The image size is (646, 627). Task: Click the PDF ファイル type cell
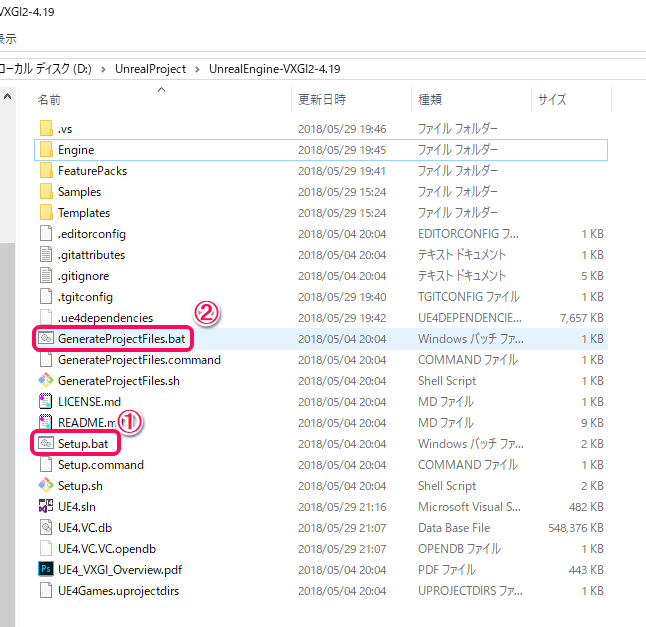tap(447, 570)
